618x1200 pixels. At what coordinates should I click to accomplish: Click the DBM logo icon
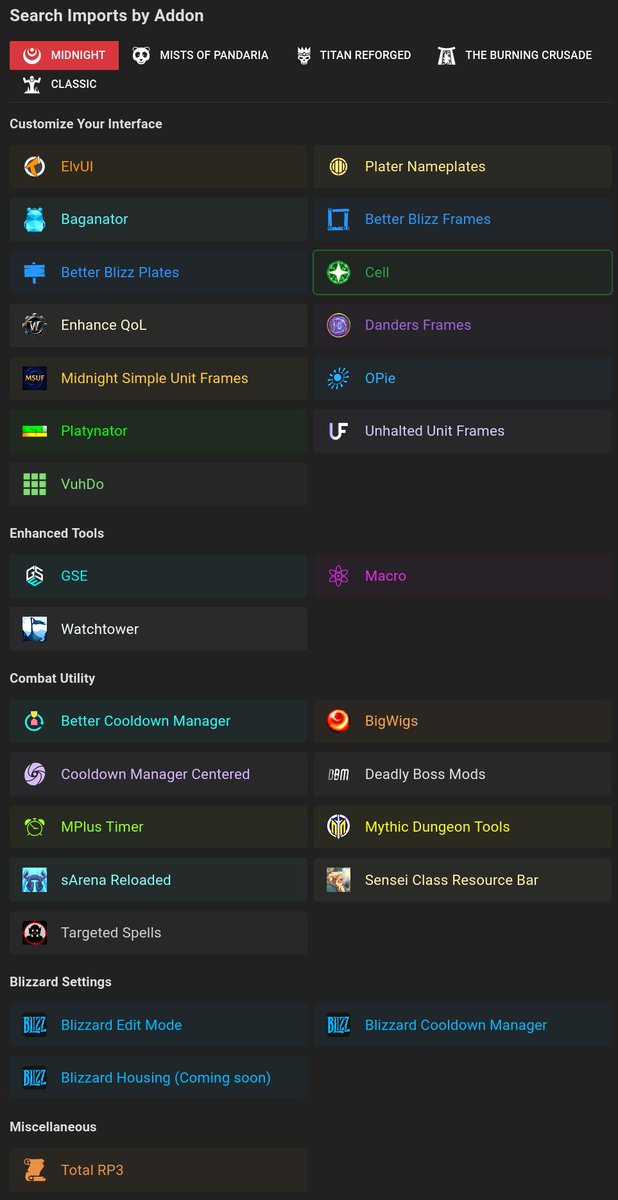point(339,775)
